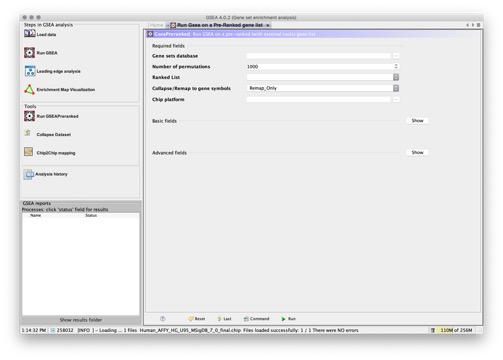Open the Load data step

pyautogui.click(x=40, y=34)
